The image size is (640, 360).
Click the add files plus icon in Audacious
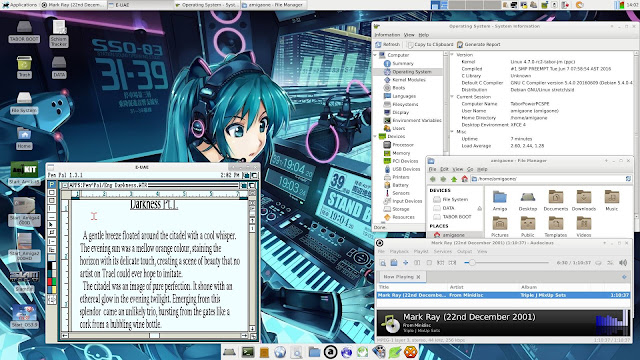(x=405, y=263)
